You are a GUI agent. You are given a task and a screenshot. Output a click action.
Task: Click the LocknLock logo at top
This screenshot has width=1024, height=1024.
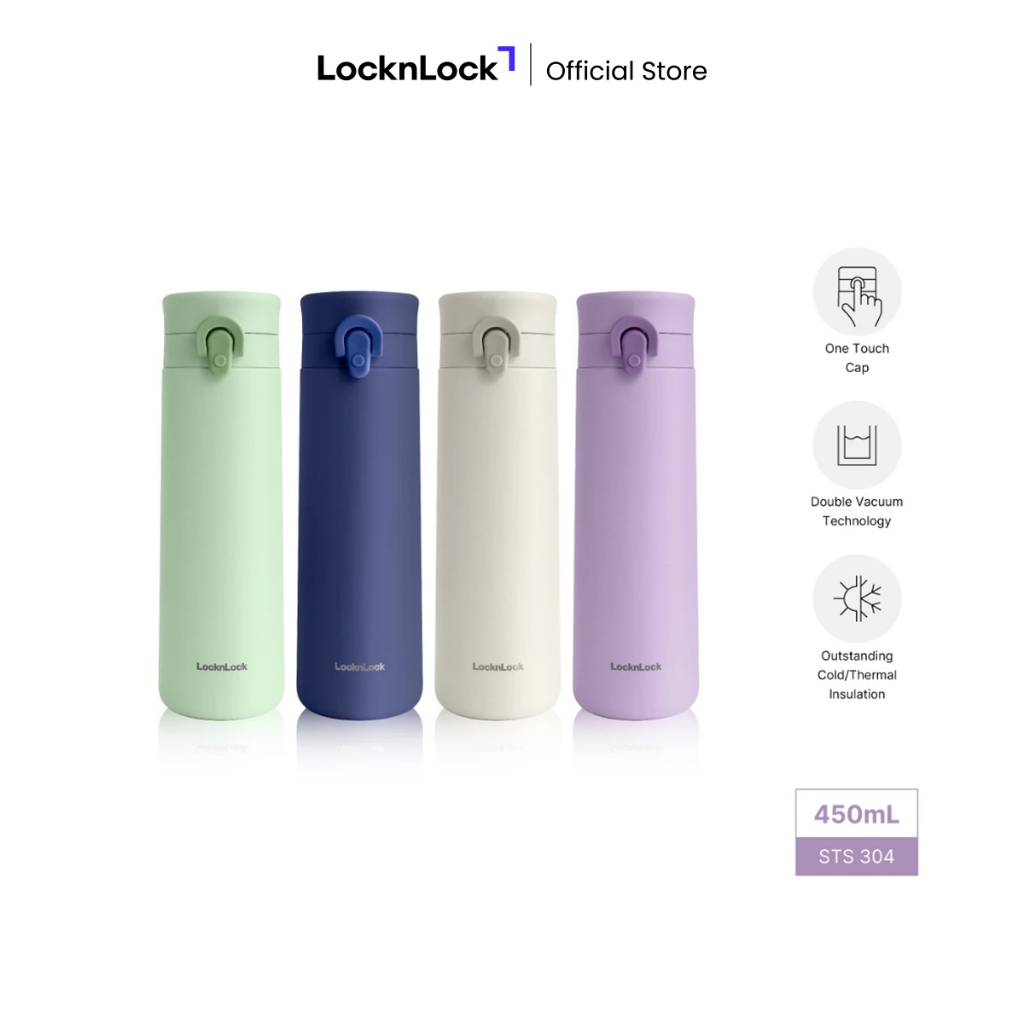click(x=416, y=65)
